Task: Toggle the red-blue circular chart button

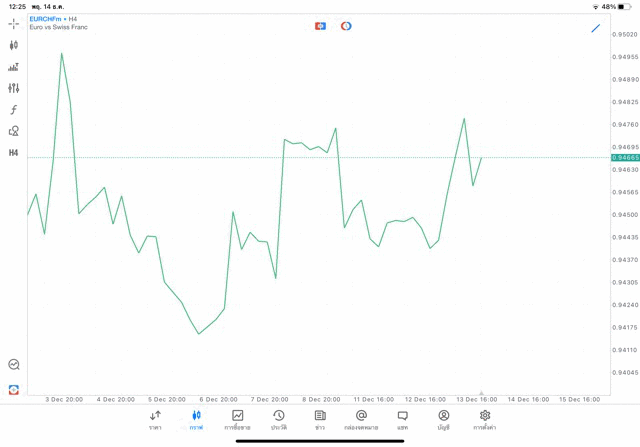Action: click(346, 26)
